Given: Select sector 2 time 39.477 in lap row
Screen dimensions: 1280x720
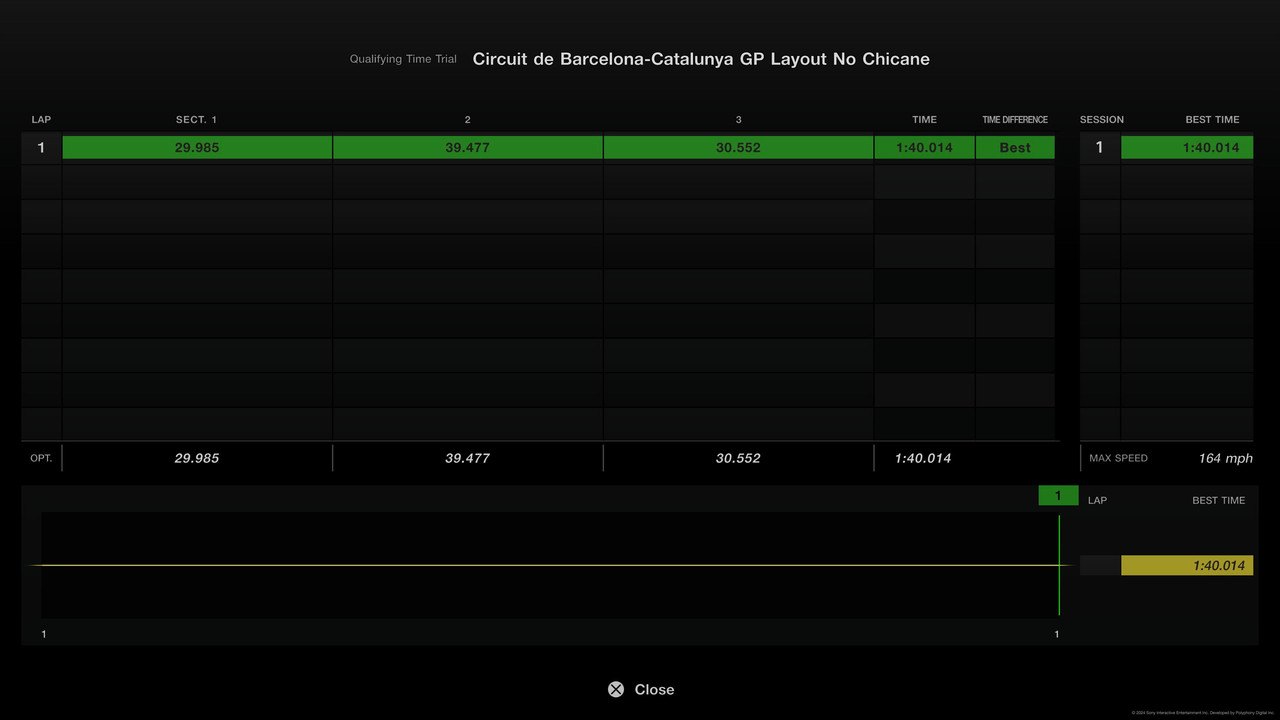Looking at the screenshot, I should coord(468,147).
